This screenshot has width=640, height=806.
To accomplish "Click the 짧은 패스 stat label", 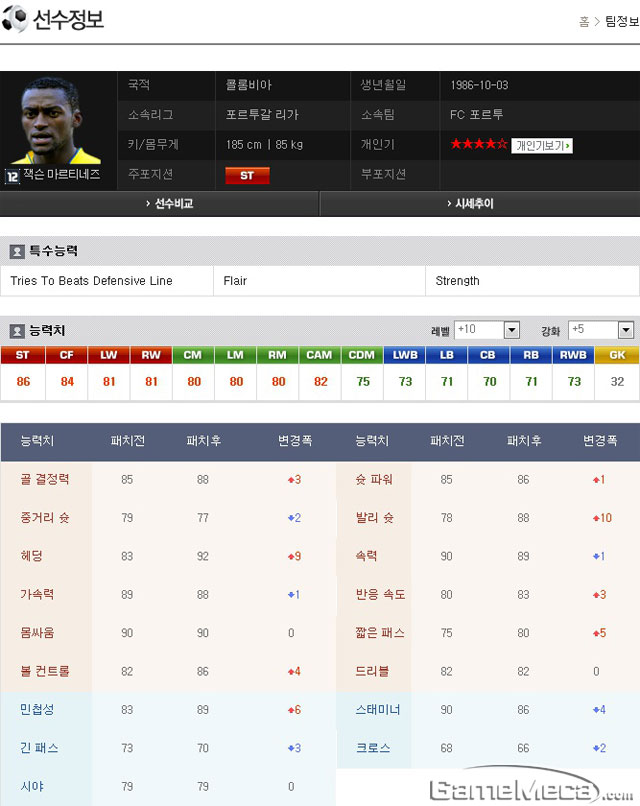I will [380, 633].
